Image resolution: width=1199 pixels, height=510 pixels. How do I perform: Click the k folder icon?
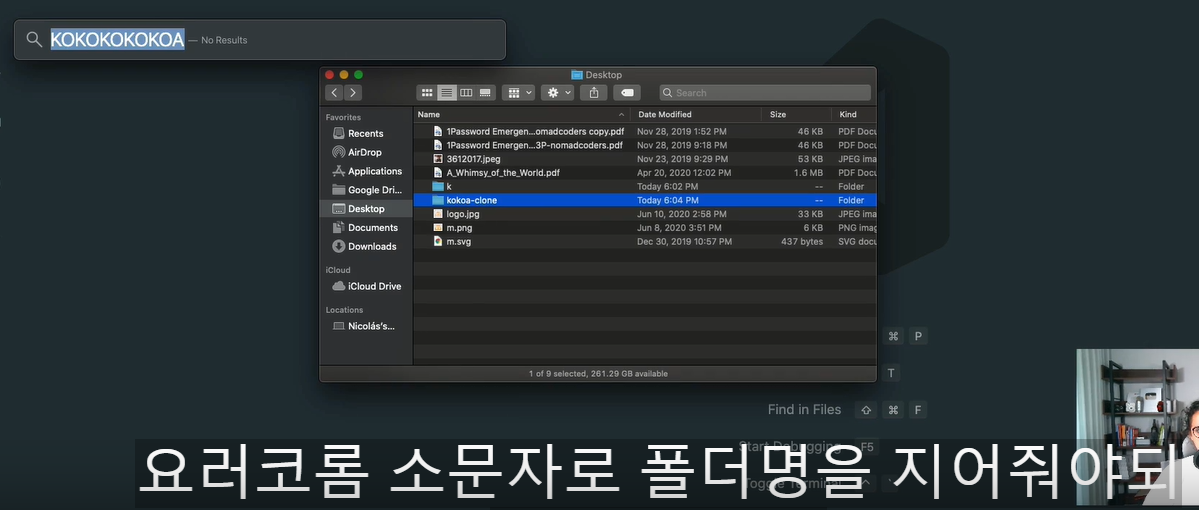pos(437,187)
